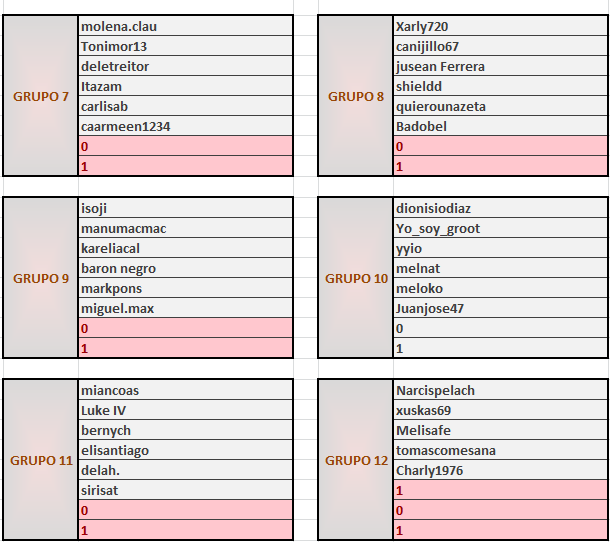610x542 pixels.
Task: Click the Juanjose47 cell
Action: [500, 309]
